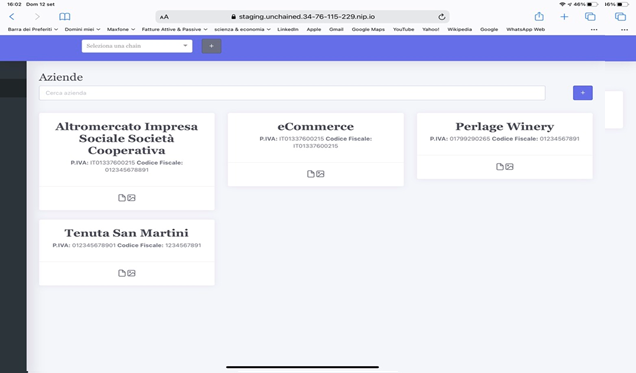Add a new azienda with blue plus

click(582, 93)
